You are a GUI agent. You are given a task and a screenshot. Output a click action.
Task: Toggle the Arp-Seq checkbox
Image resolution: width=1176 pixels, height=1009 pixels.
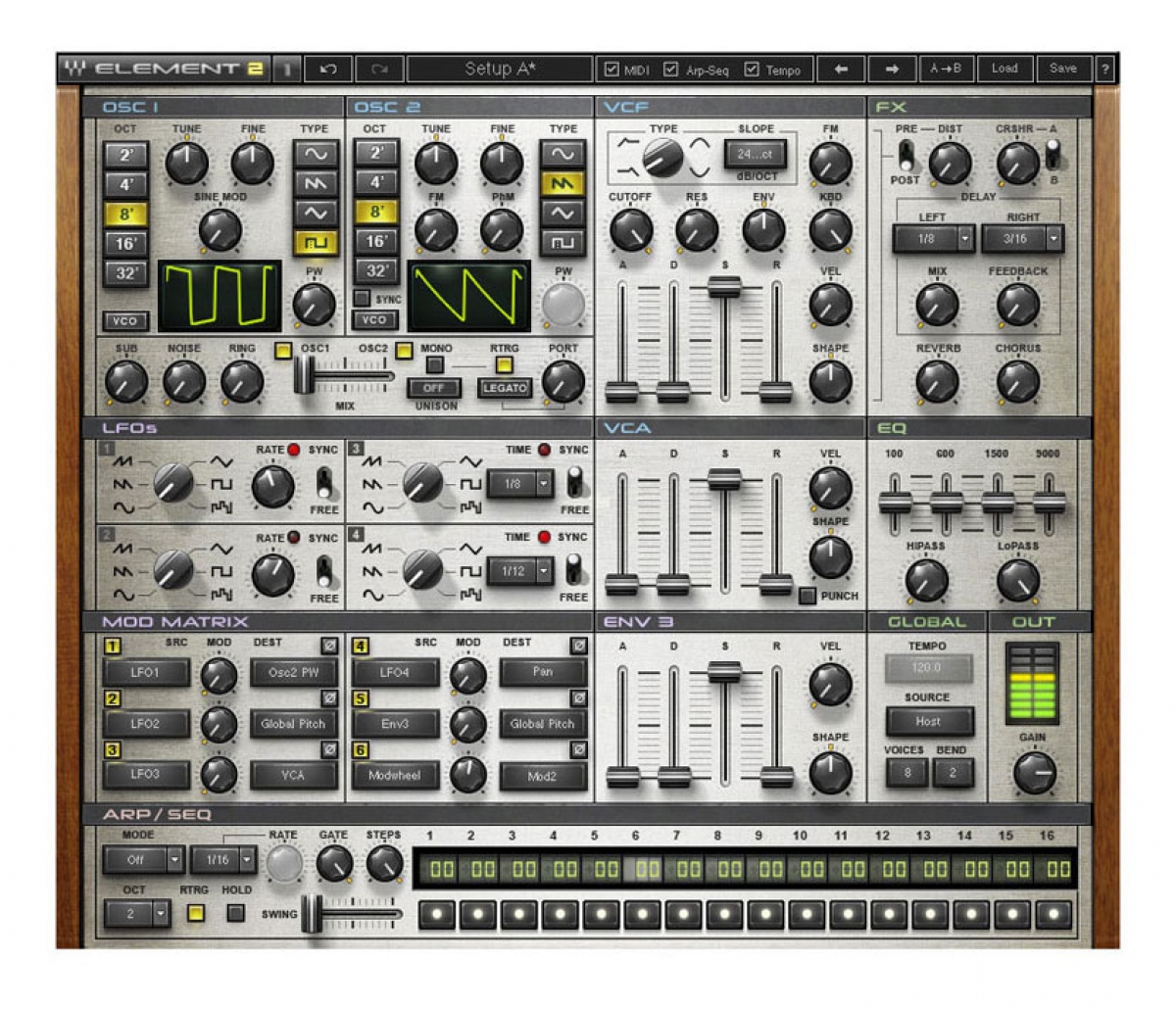point(671,69)
